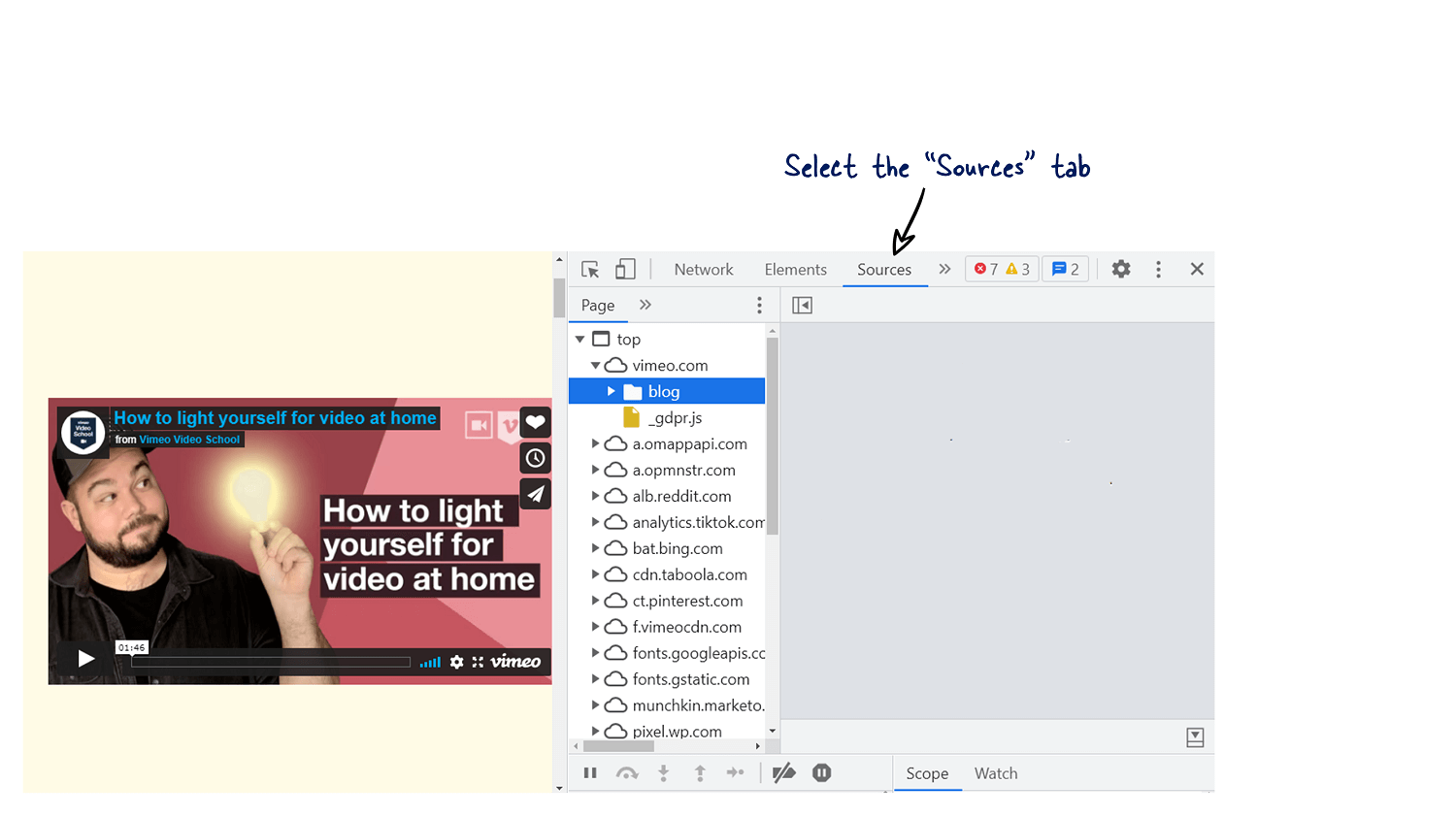Viewport: 1456px width, 818px height.
Task: Open the 7 errors and 3 warnings counter
Action: point(1002,269)
